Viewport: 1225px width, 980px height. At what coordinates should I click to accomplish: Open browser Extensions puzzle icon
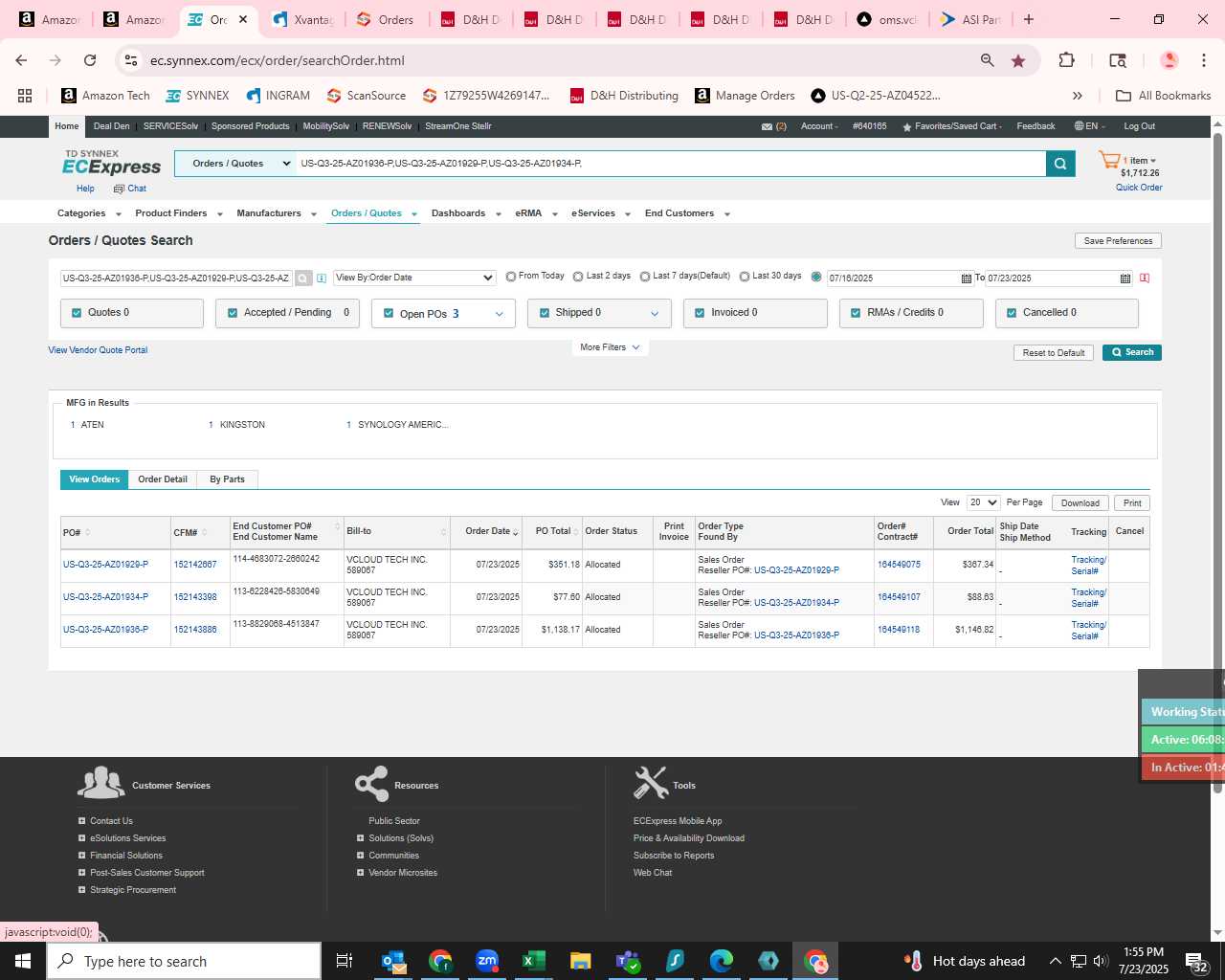tap(1066, 60)
